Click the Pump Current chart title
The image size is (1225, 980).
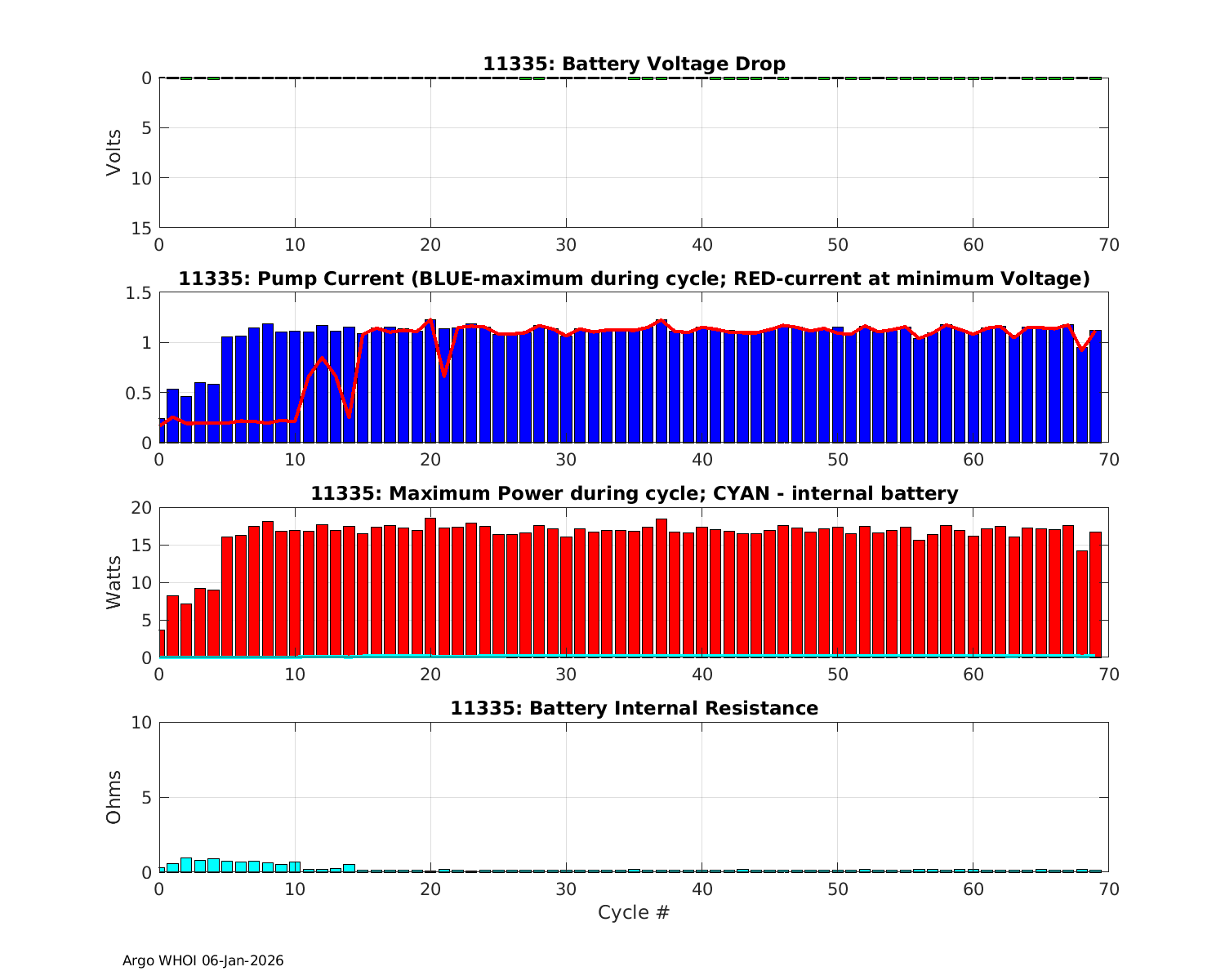[x=634, y=278]
